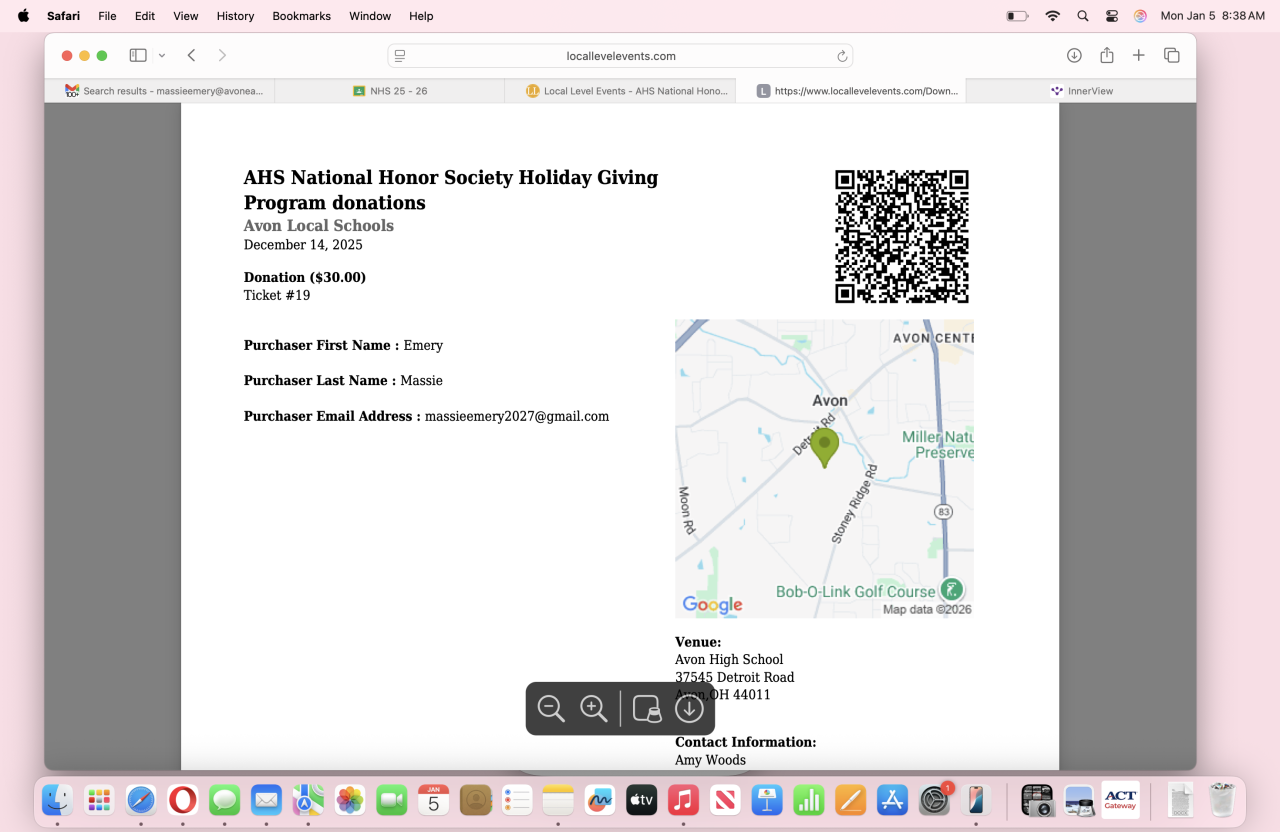Open Freeform from the Dock
This screenshot has height=832, width=1280.
tap(600, 800)
